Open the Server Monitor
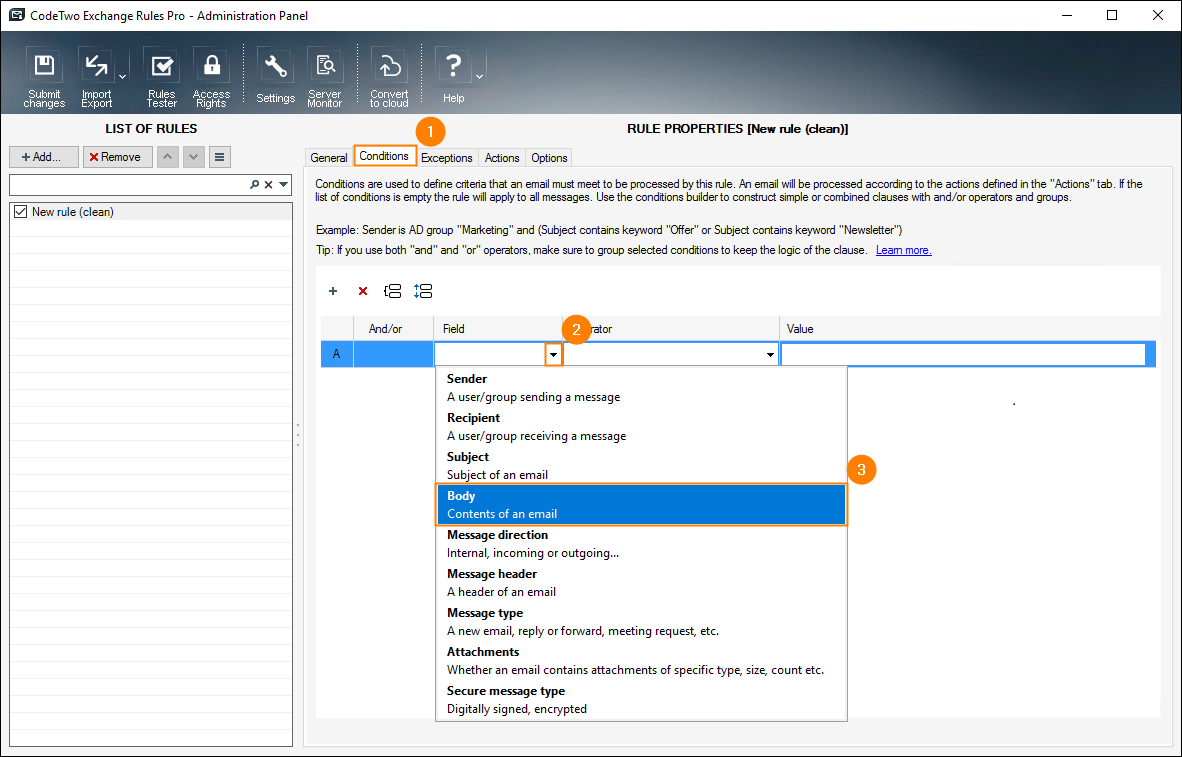The height and width of the screenshot is (757, 1182). point(325,77)
